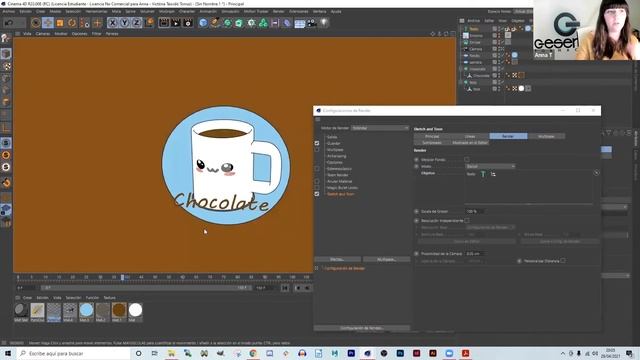Click timeline current frame marker
The height and width of the screenshot is (360, 640).
[x=122, y=278]
